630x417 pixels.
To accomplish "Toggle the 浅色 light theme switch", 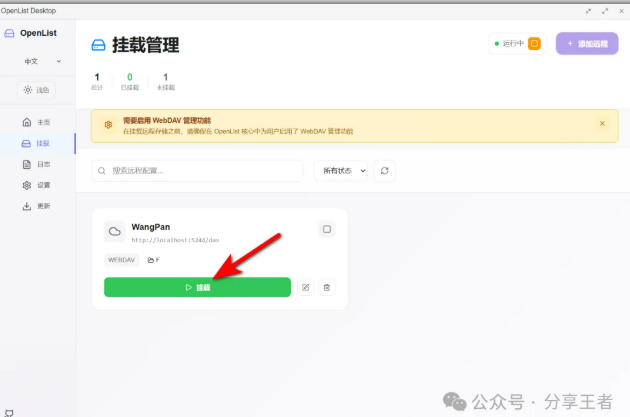I will point(37,90).
